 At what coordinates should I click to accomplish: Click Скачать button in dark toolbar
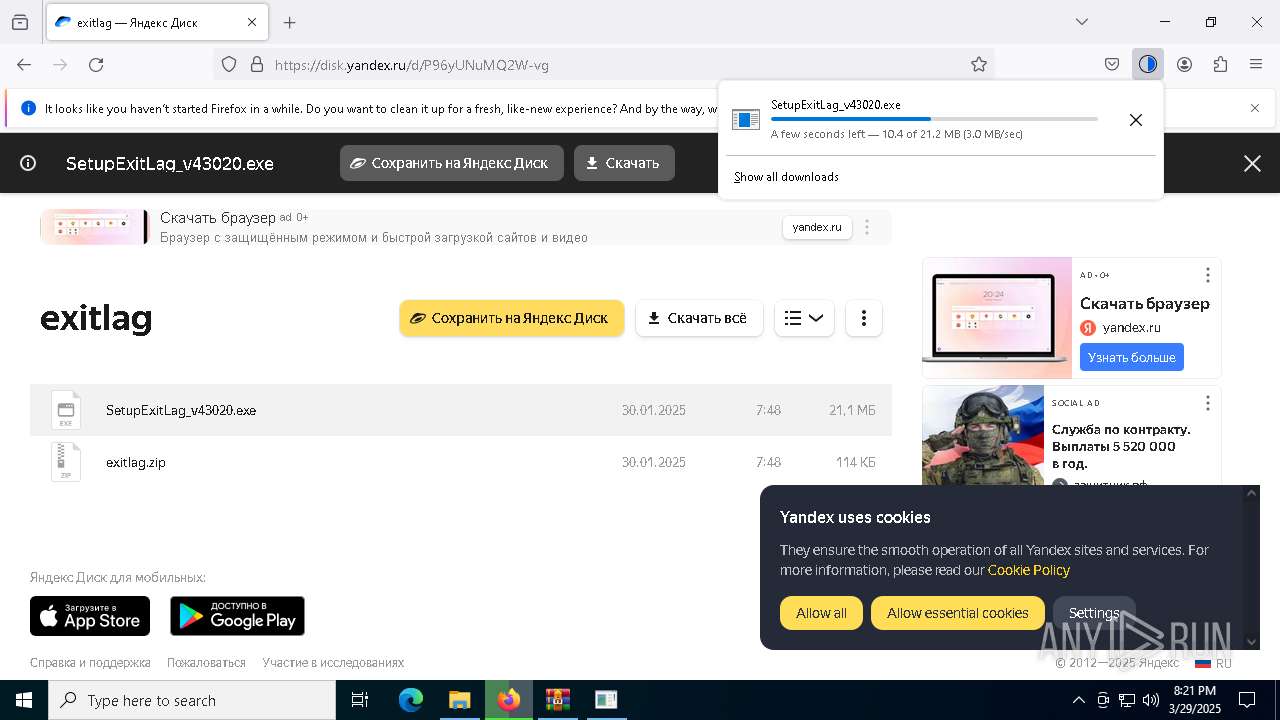tap(624, 163)
